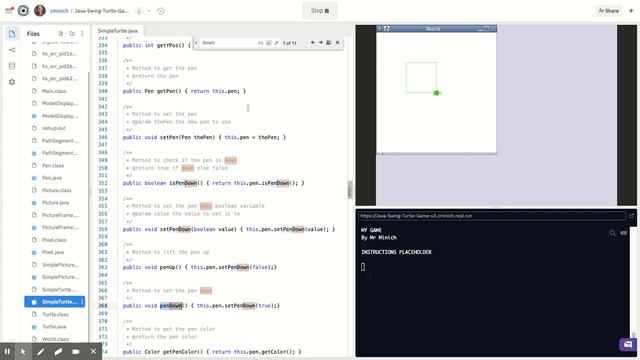Click the new folder icon in Files
Screen dimensions: 640x360
click(72, 33)
